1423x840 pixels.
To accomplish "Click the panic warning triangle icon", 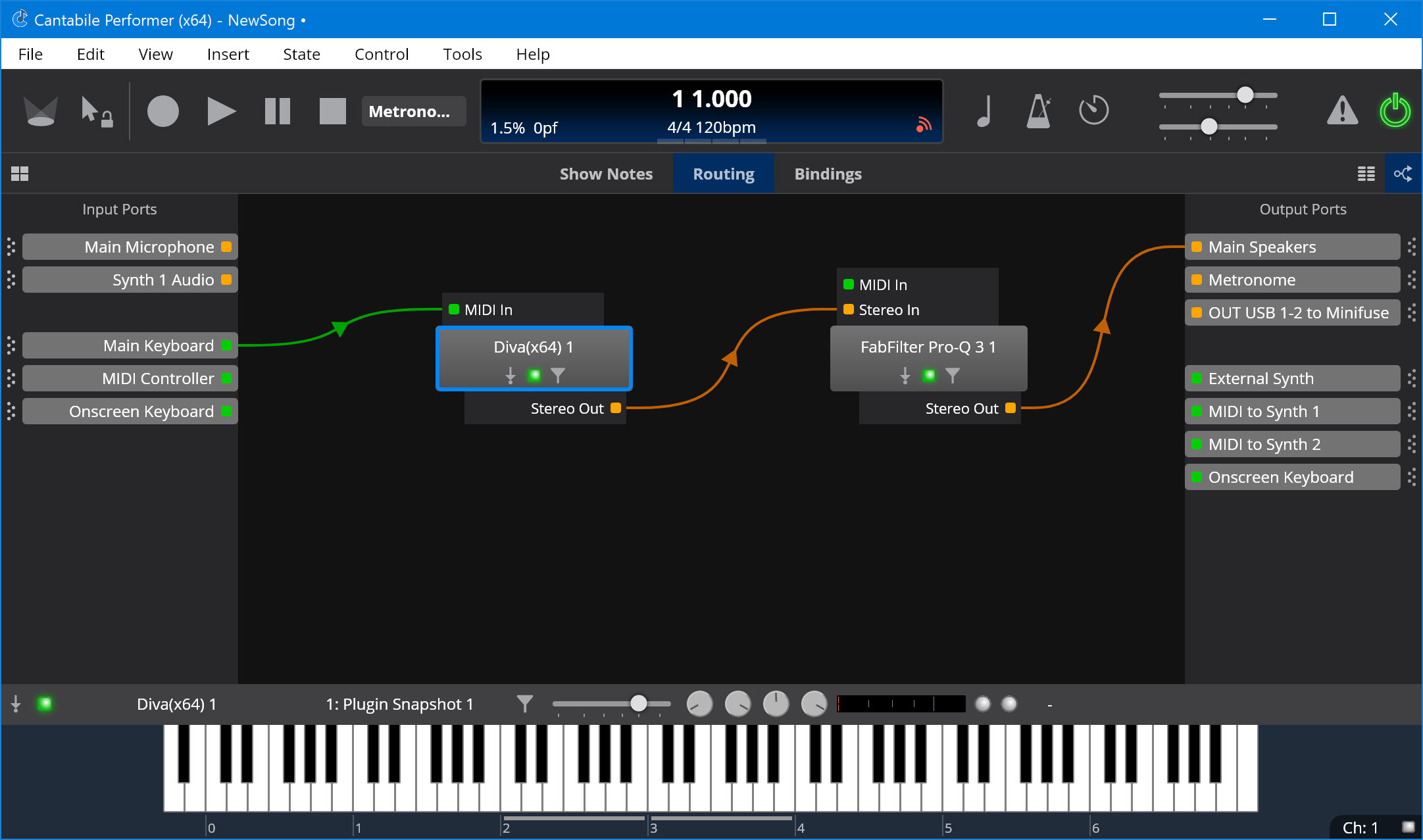I will 1342,111.
